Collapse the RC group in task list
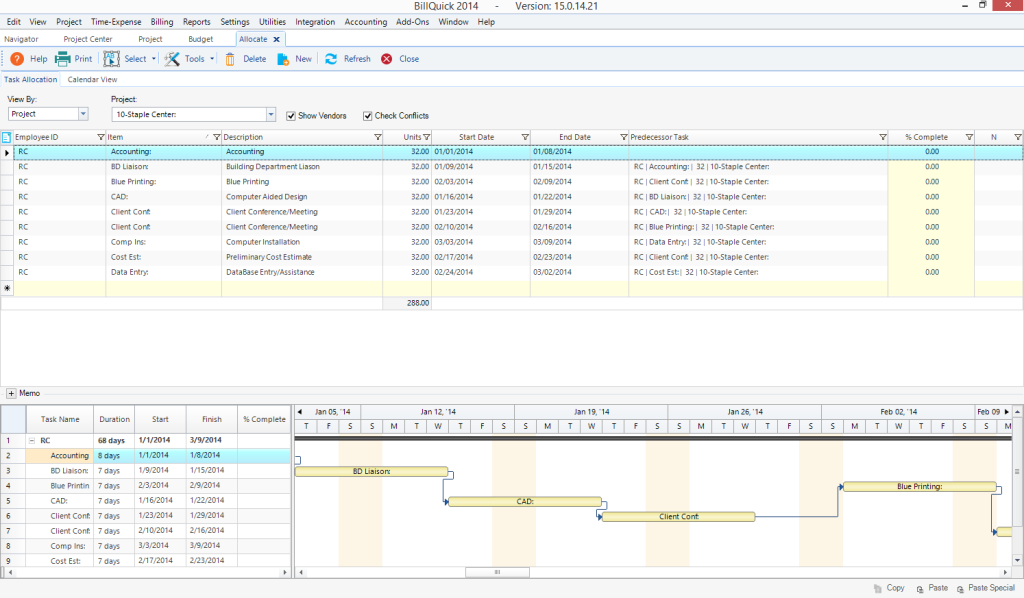Image resolution: width=1024 pixels, height=598 pixels. (31, 441)
